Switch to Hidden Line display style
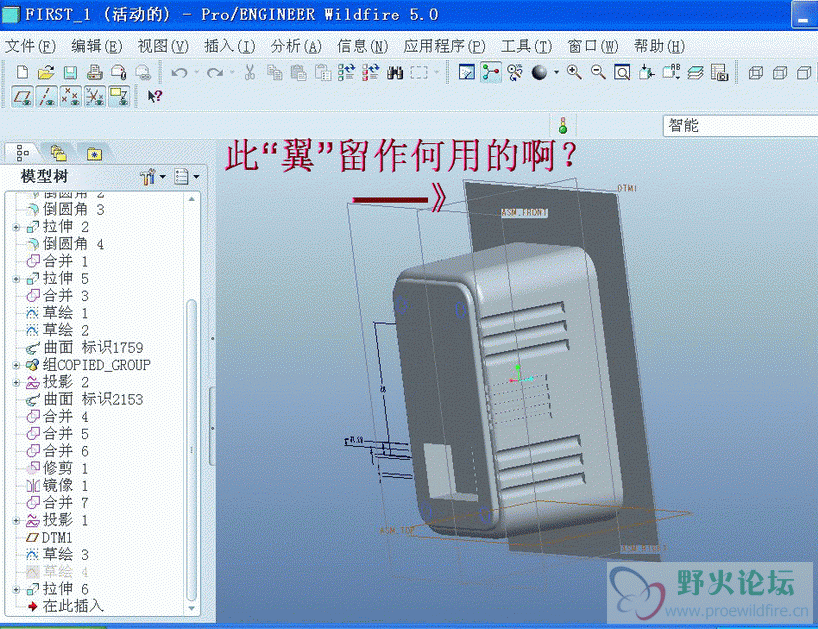818x629 pixels. pyautogui.click(x=780, y=72)
